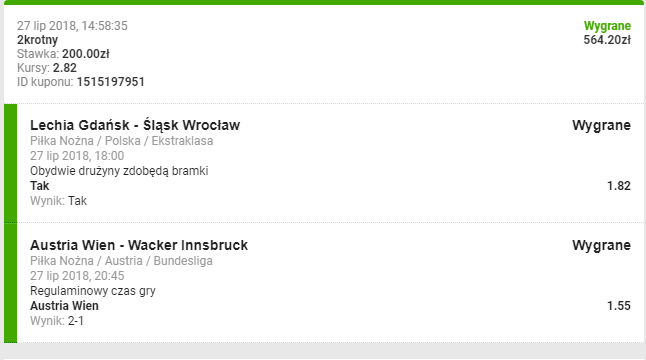
Task: Click the green status bar beside Lechia bet
Action: [x=11, y=164]
